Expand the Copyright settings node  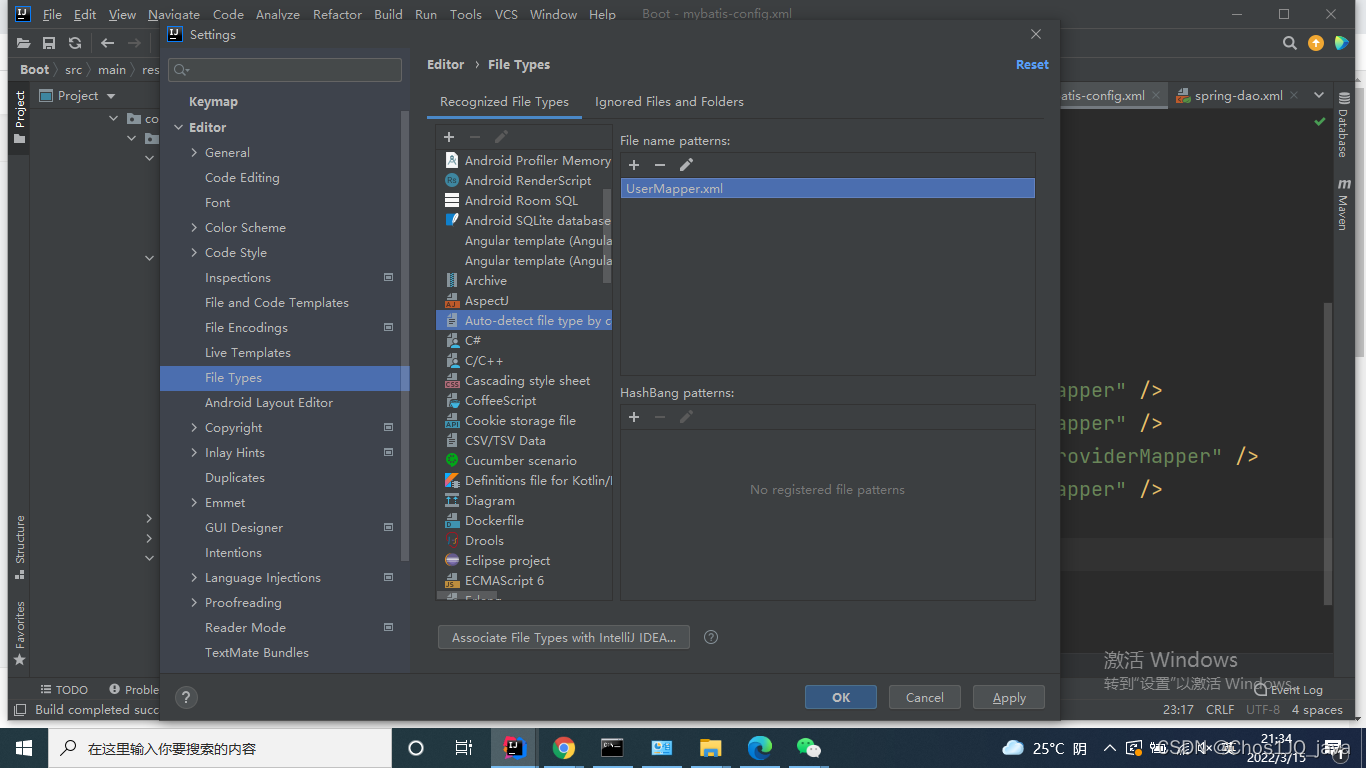coord(194,428)
